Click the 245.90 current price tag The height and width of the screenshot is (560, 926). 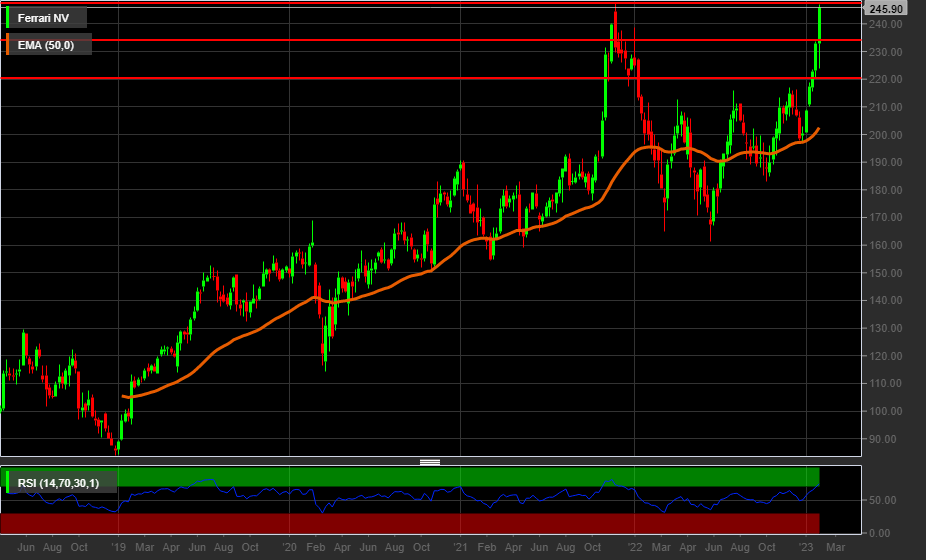(885, 9)
